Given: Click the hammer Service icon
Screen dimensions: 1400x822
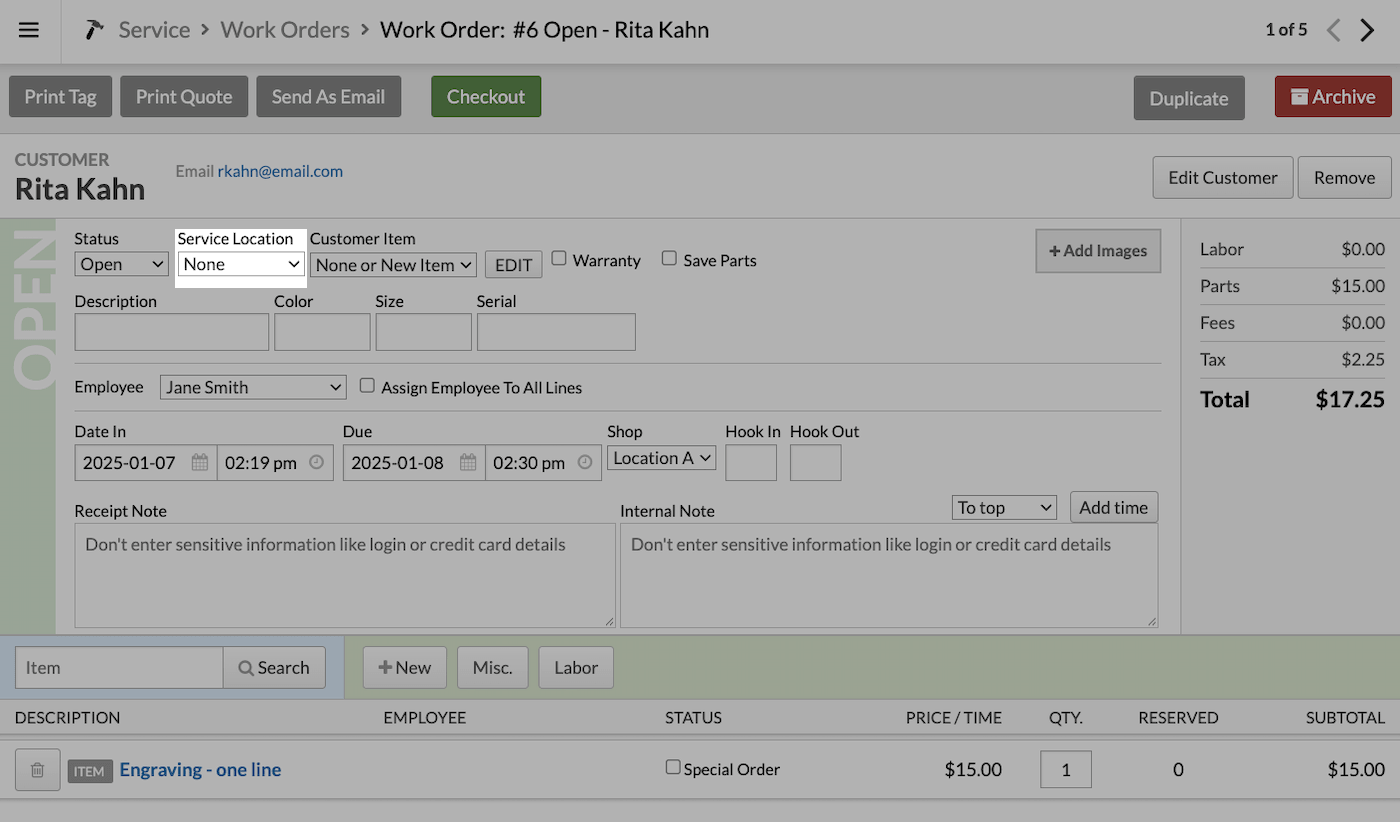Looking at the screenshot, I should 95,30.
